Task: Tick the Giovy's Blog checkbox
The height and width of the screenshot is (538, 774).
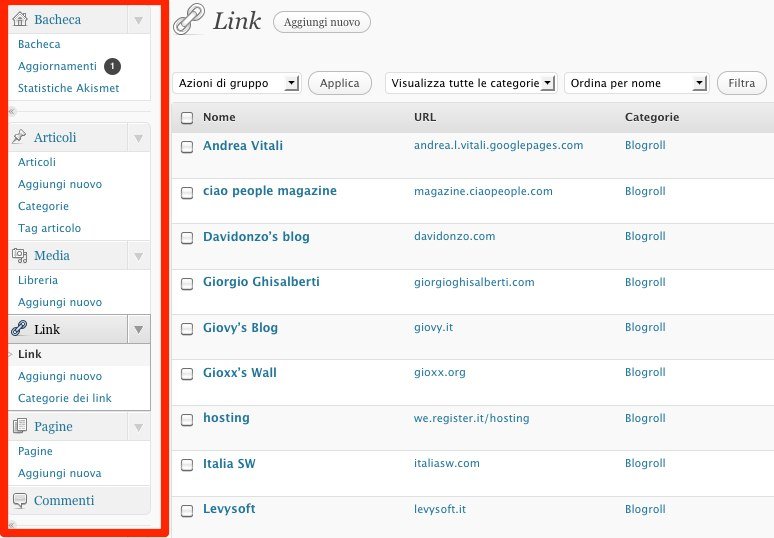Action: (187, 329)
